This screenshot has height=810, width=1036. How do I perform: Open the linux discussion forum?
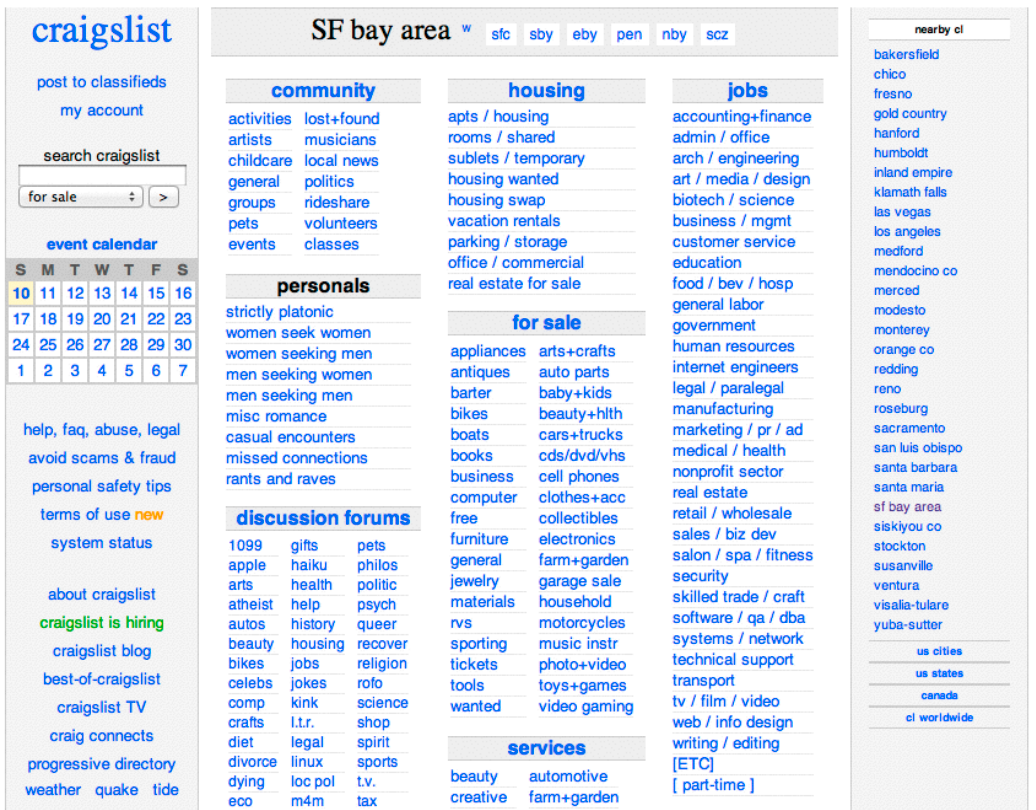click(x=307, y=762)
